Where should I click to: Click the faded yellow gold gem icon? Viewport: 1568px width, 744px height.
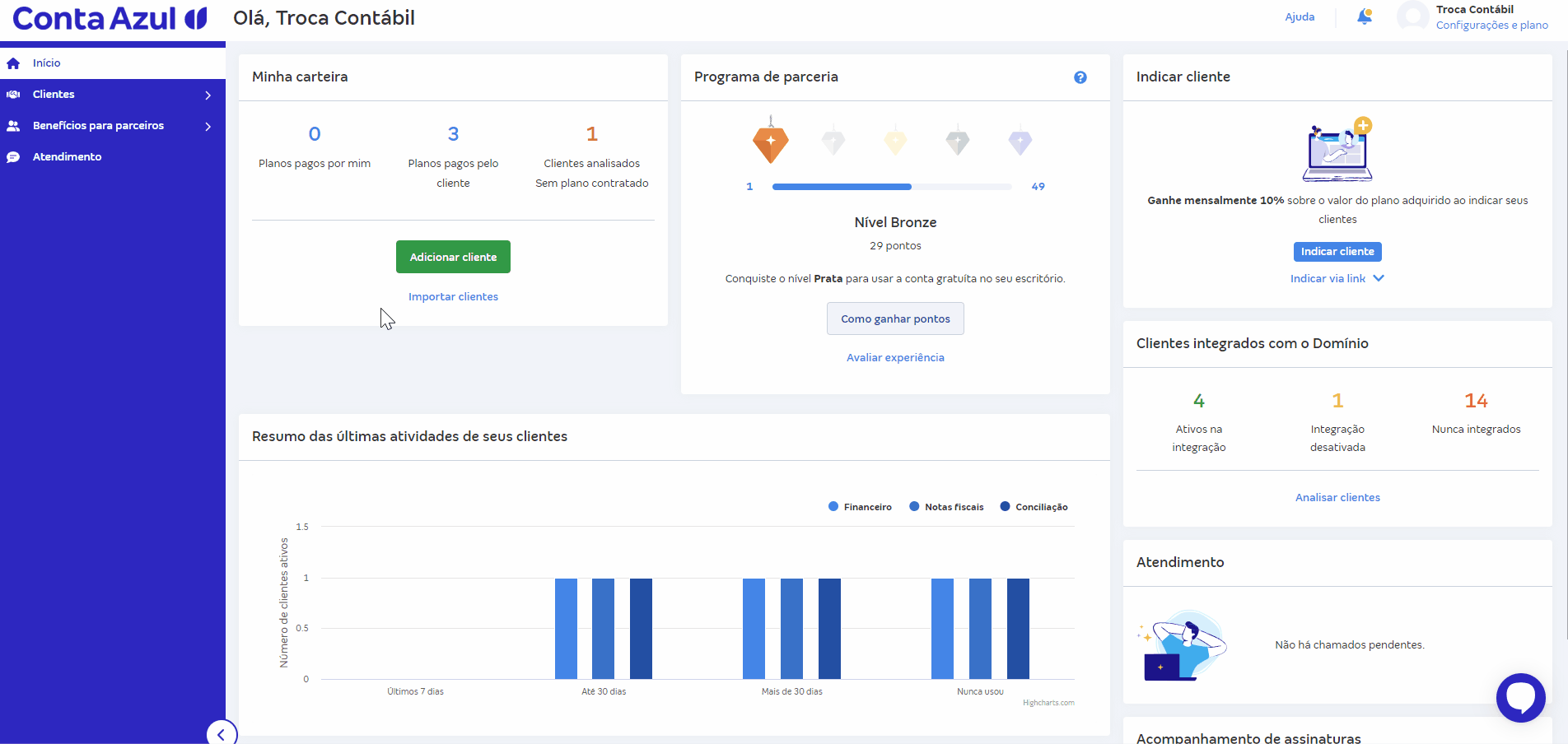pos(895,142)
